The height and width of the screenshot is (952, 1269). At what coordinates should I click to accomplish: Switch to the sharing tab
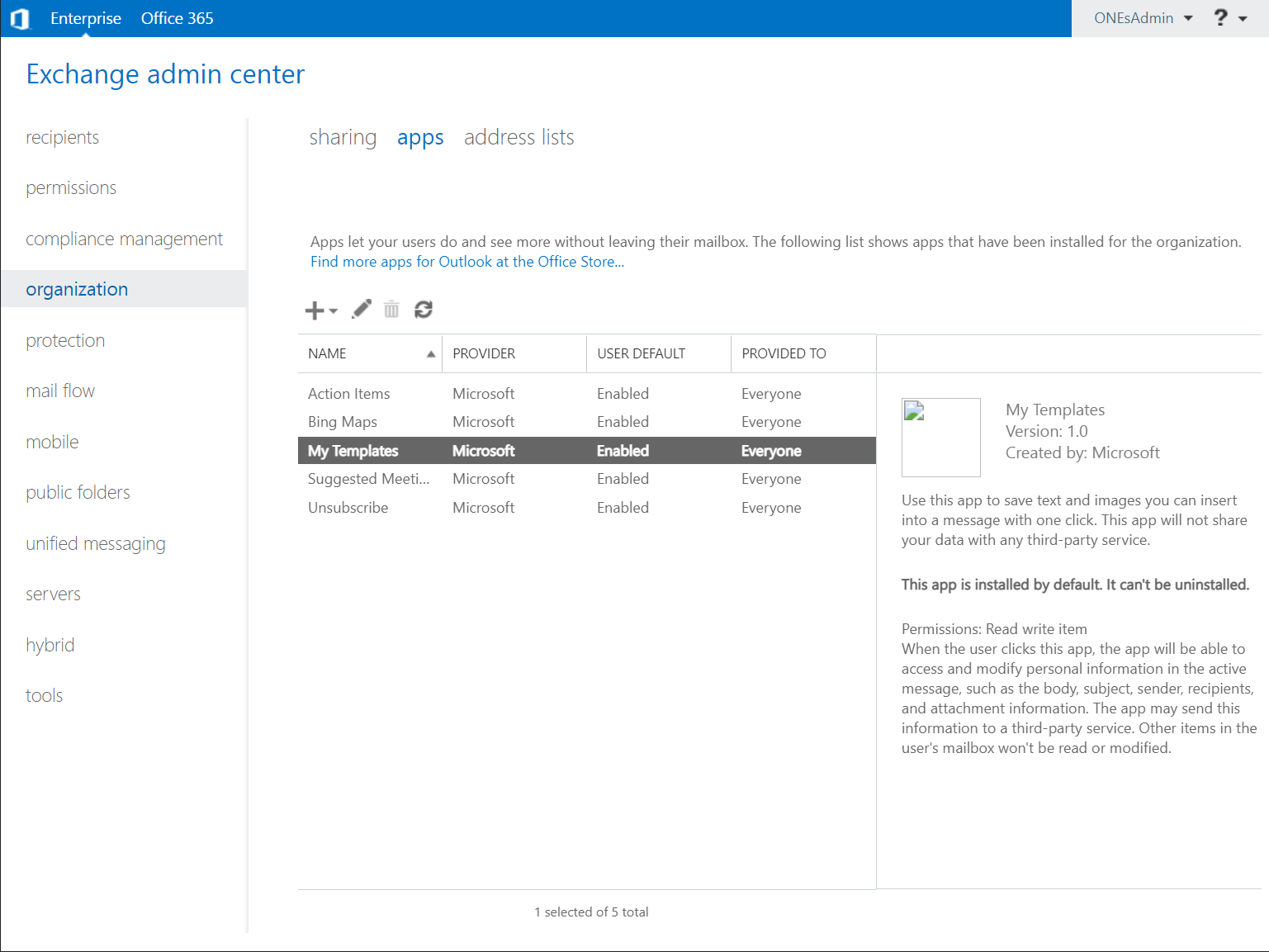coord(343,137)
